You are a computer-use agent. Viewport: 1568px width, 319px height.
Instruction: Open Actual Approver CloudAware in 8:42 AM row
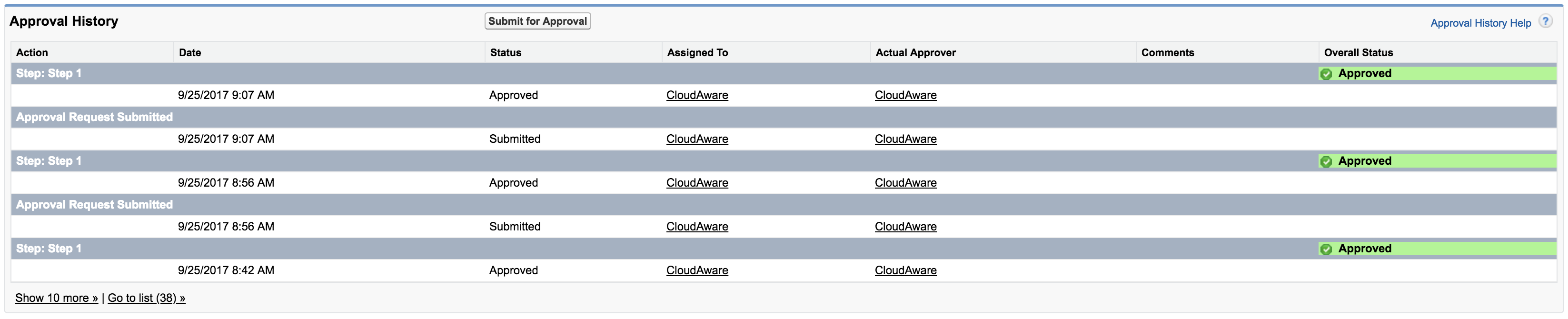pos(905,270)
